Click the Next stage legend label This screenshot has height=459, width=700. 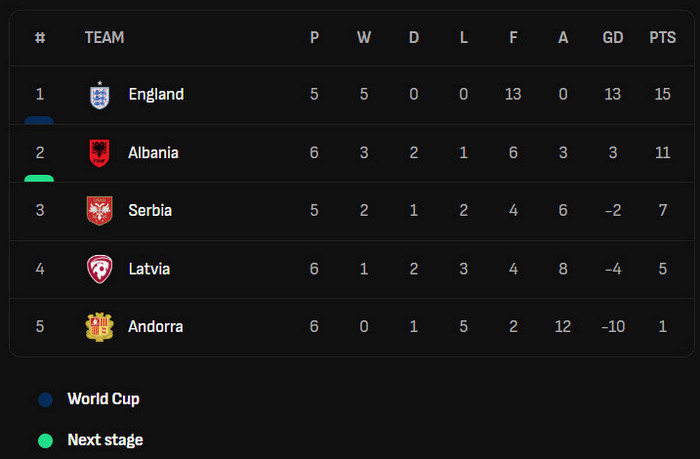click(x=105, y=440)
